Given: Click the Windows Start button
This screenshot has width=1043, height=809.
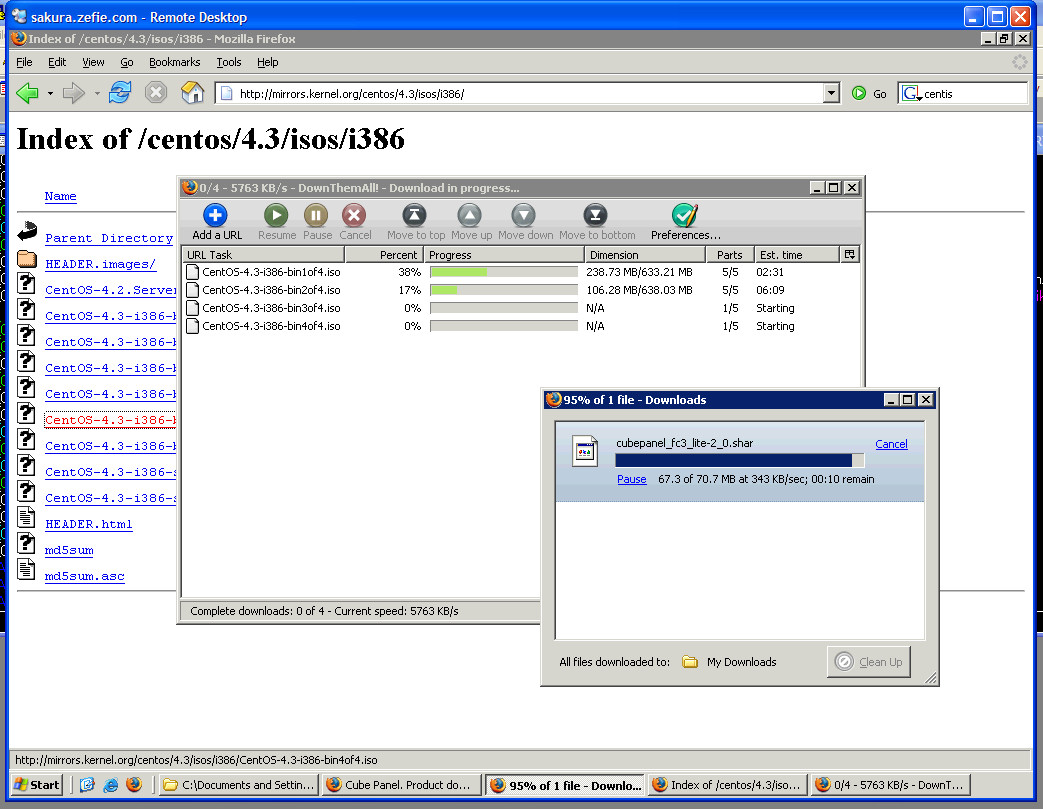Looking at the screenshot, I should 38,785.
